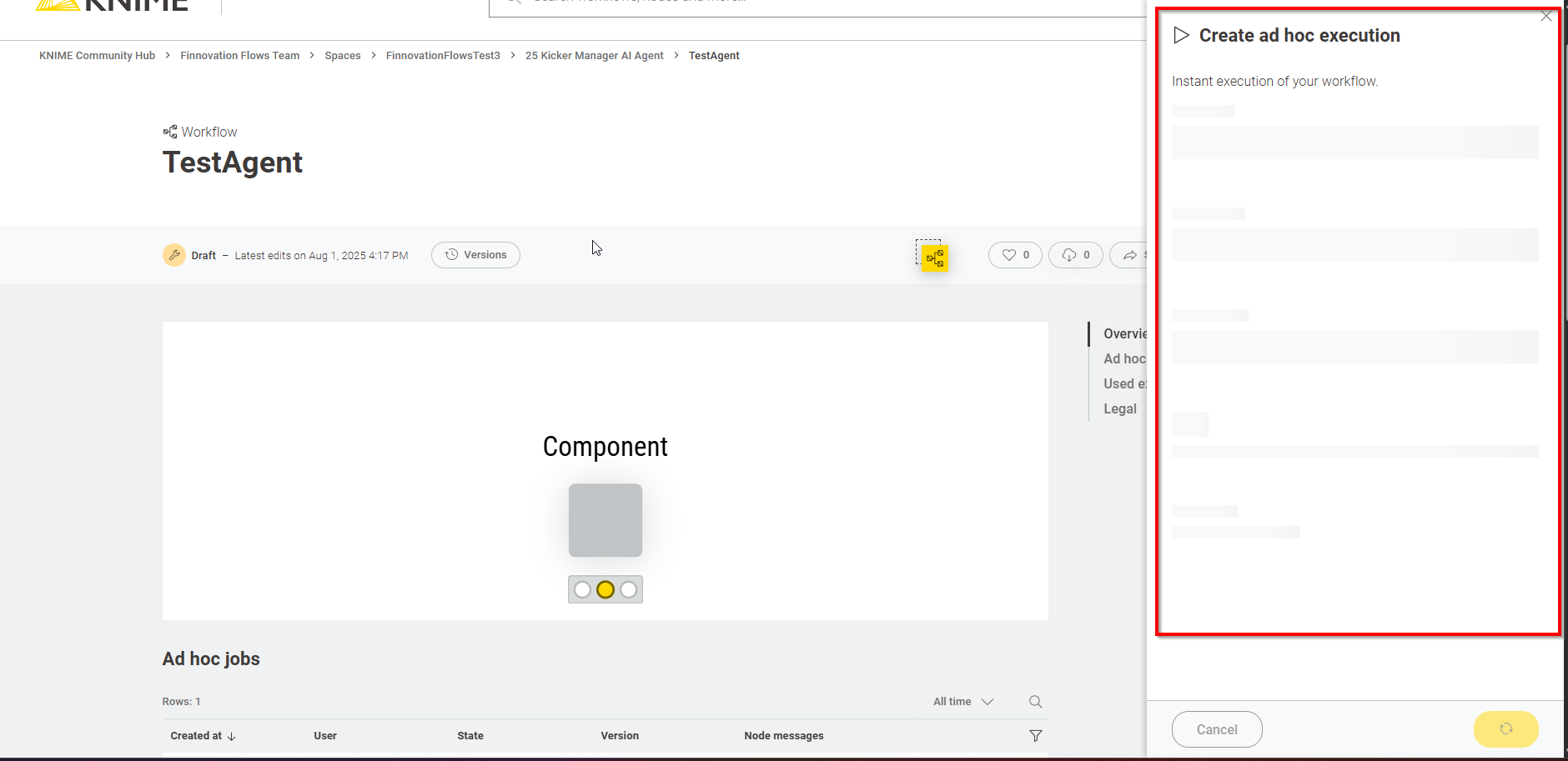Viewport: 1568px width, 761px height.
Task: Select Ad hoc section in side navigation
Action: click(x=1124, y=358)
